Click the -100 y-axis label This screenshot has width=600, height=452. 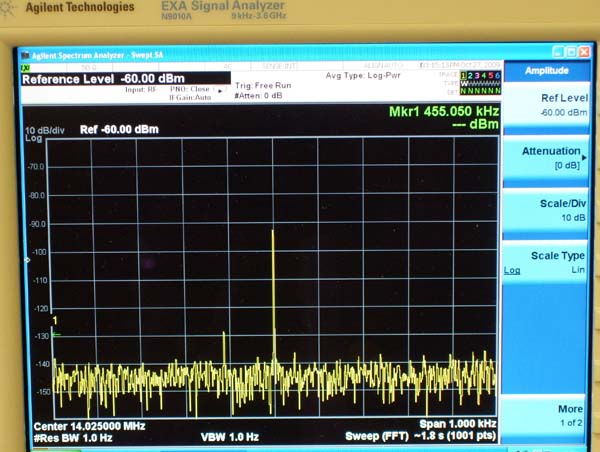(39, 252)
